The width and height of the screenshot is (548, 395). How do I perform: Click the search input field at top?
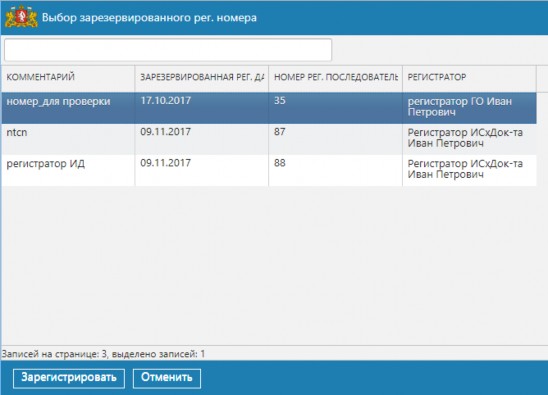point(168,50)
